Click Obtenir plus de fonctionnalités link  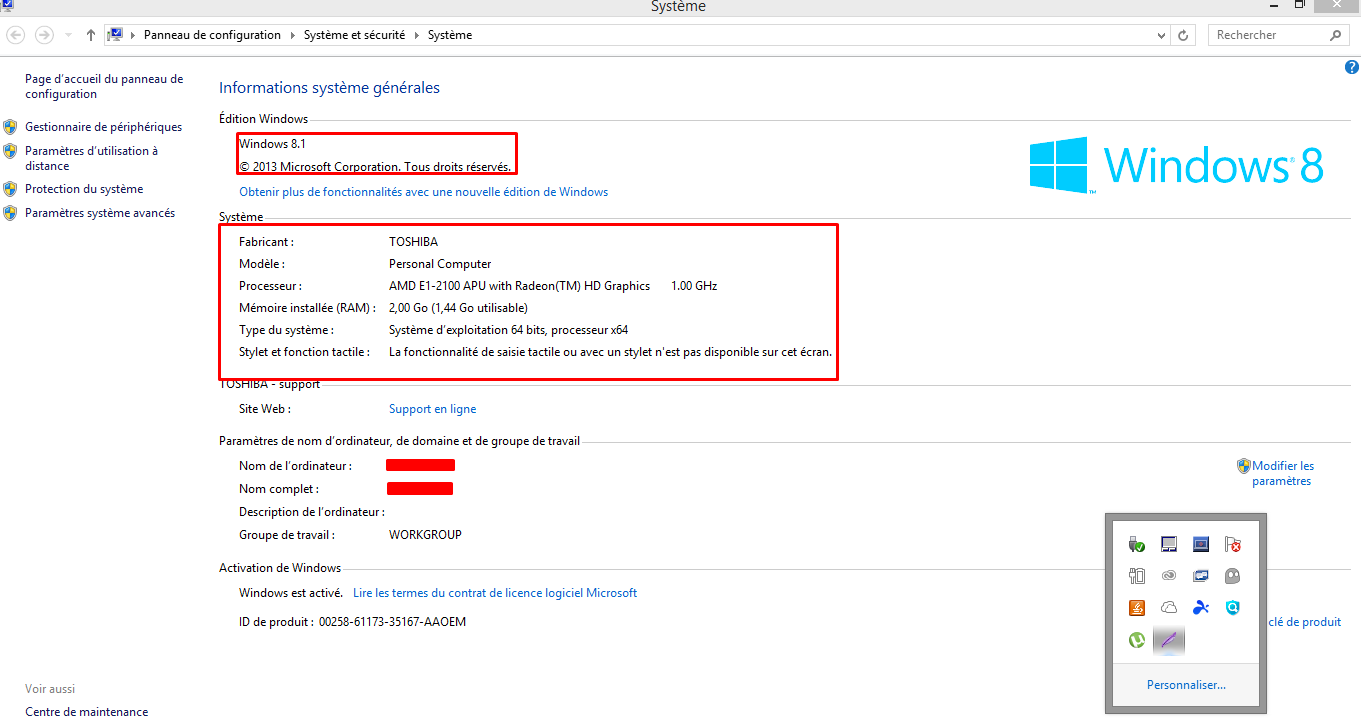423,192
